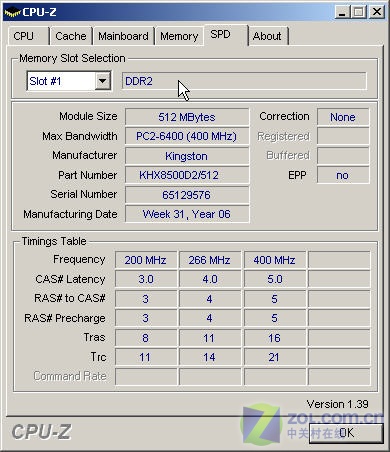Expand the Slot #1 dropdown arrow

pyautogui.click(x=102, y=81)
